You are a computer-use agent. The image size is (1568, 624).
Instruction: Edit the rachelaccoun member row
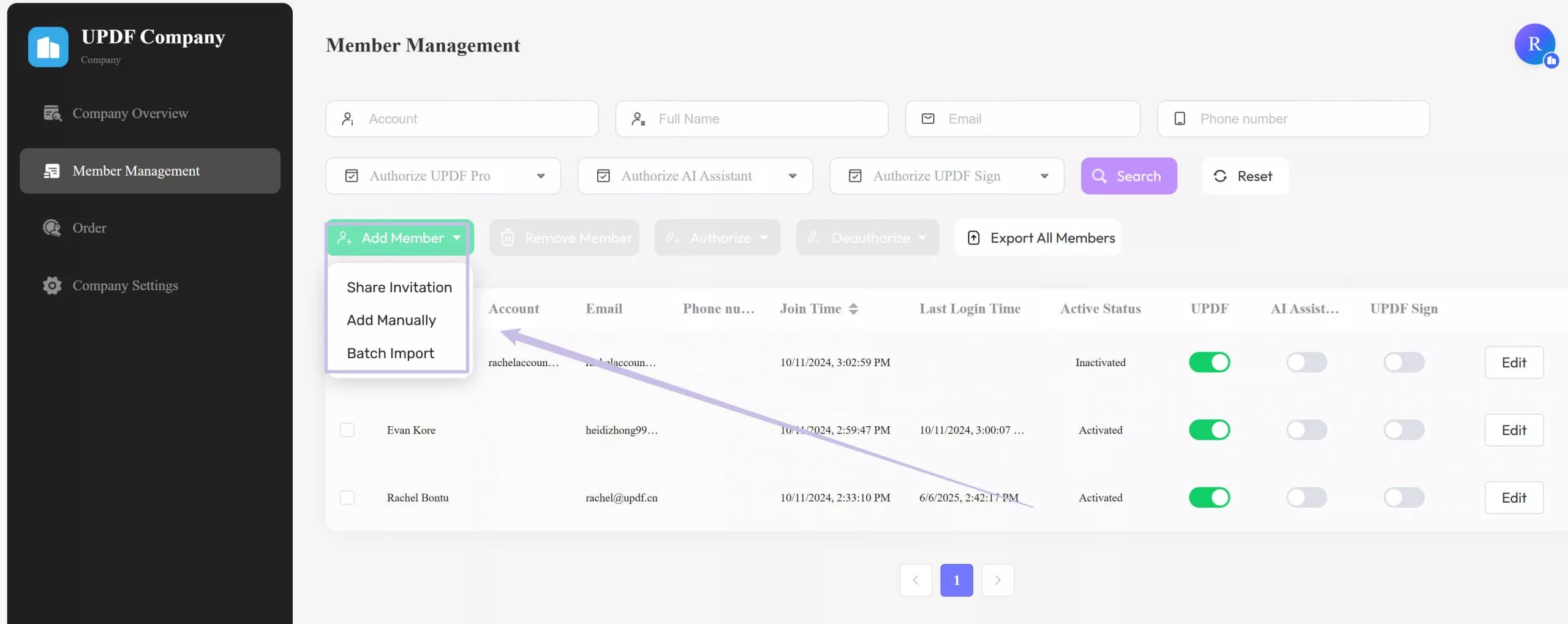pyautogui.click(x=1514, y=363)
